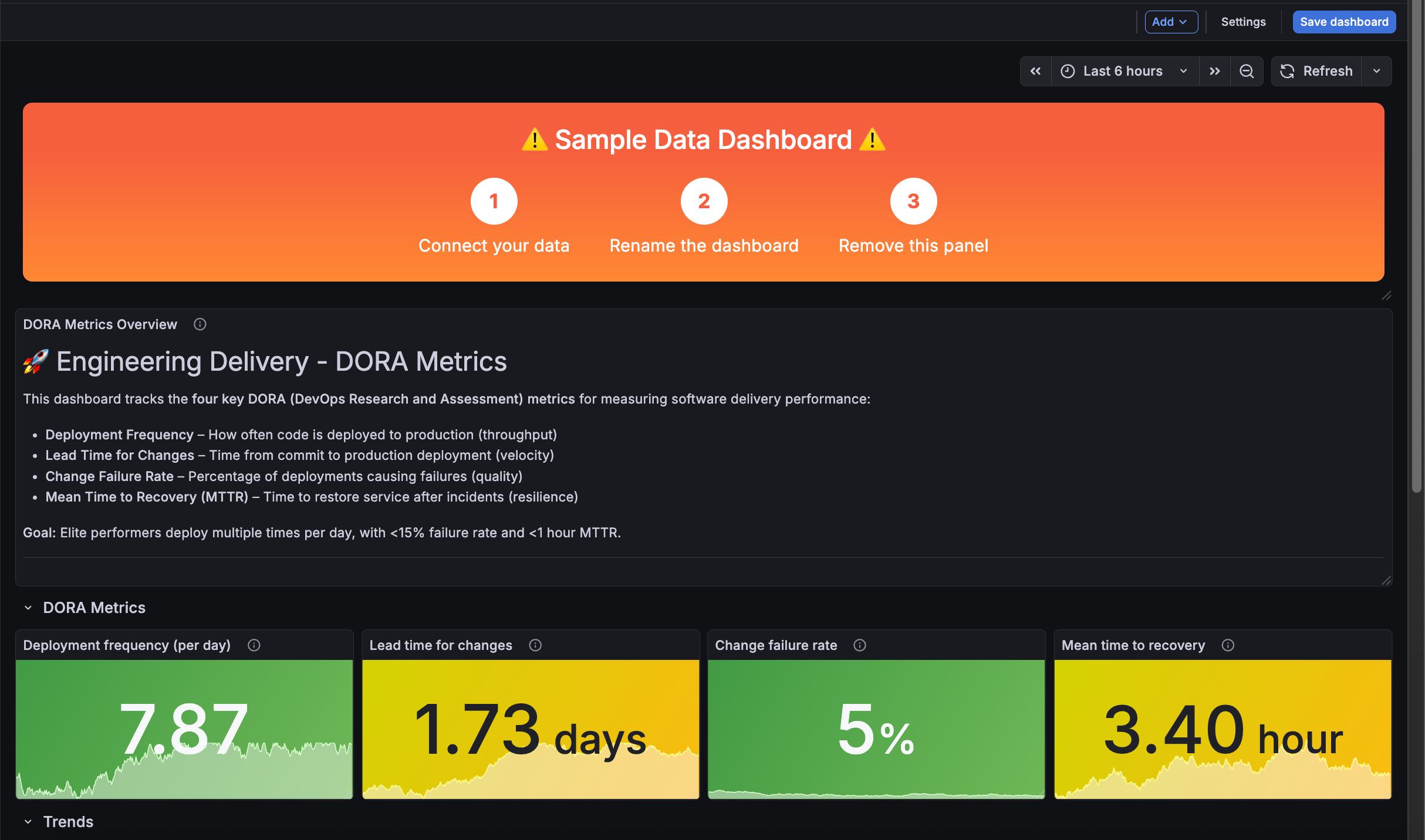Show info for Lead time for changes panel
This screenshot has width=1425, height=840.
(535, 645)
